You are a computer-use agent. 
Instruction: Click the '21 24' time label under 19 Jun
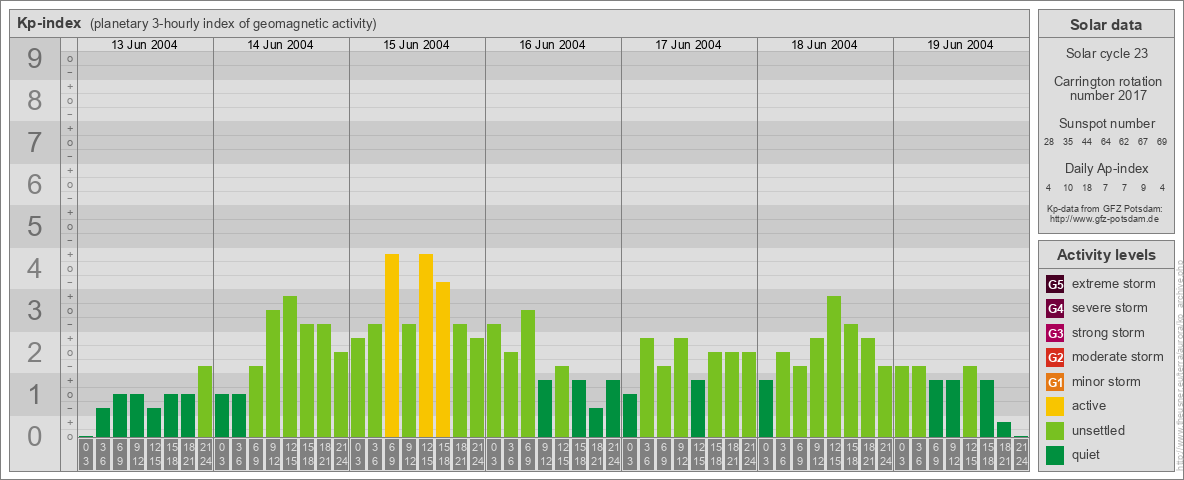click(x=1021, y=454)
